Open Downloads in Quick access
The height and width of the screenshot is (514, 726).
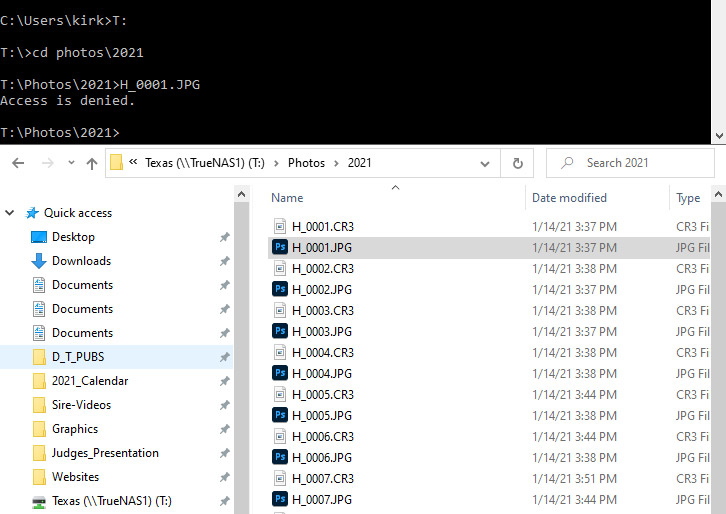coord(81,261)
